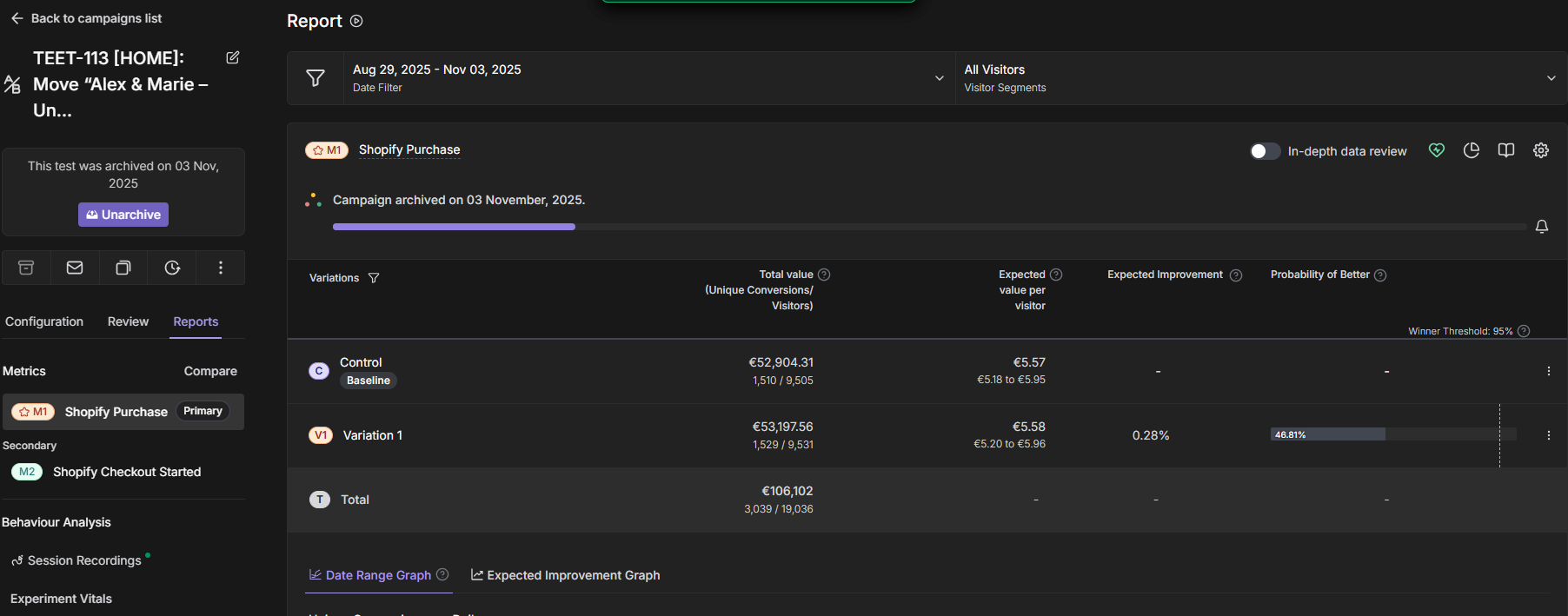Click the Total value help icon
The height and width of the screenshot is (616, 1568).
click(x=824, y=275)
